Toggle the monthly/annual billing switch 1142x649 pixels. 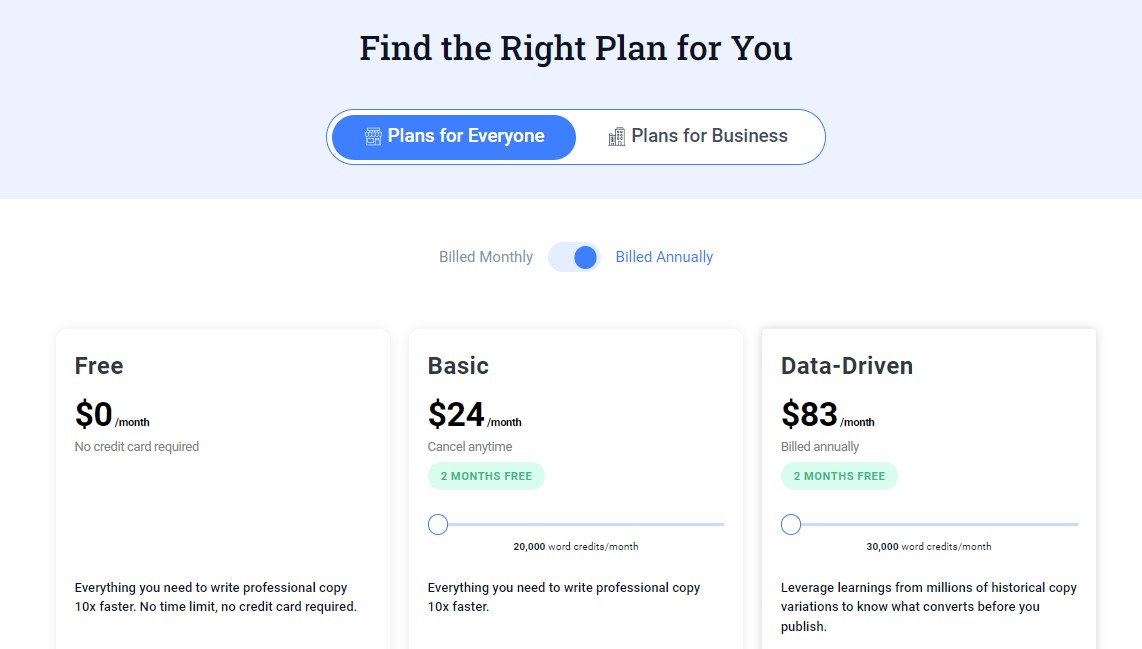click(574, 258)
